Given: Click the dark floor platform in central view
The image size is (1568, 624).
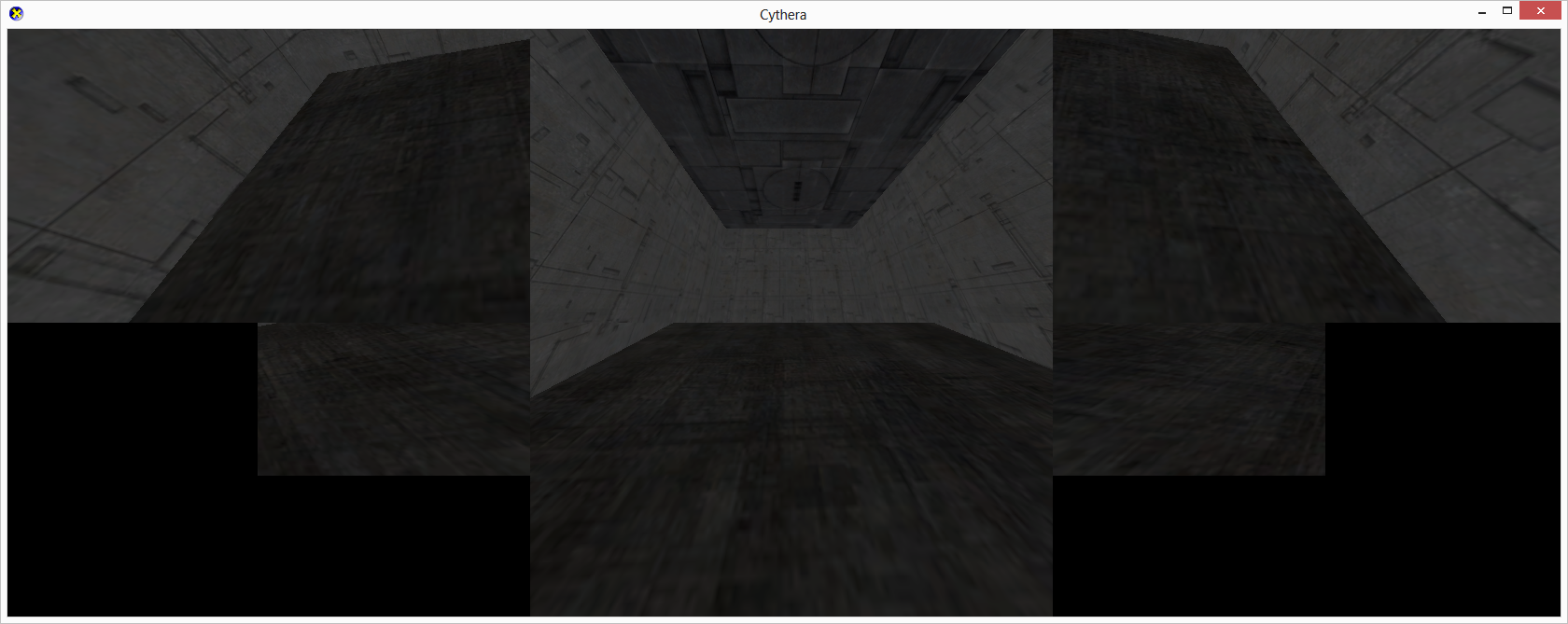Looking at the screenshot, I should click(791, 466).
